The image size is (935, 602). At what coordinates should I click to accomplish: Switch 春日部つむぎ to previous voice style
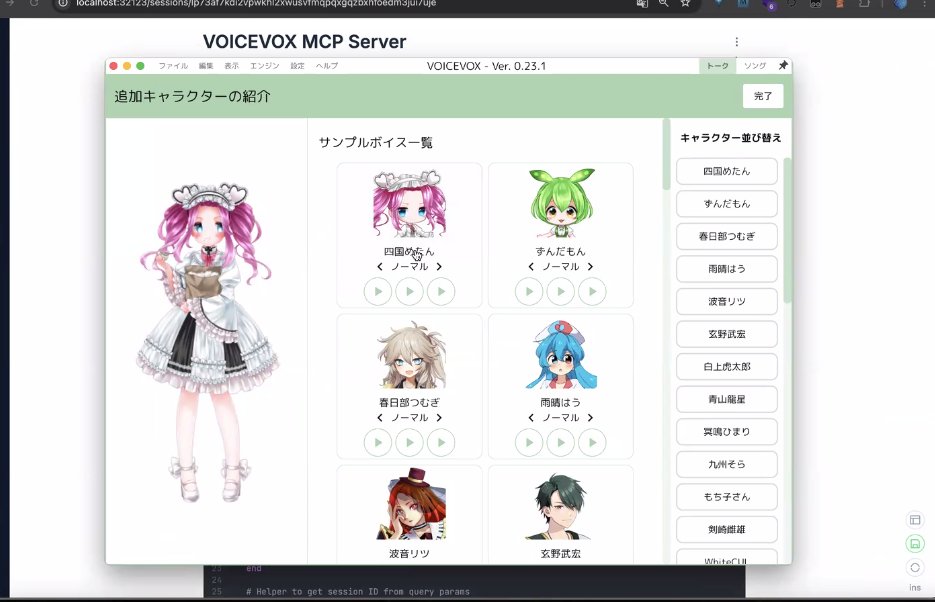click(380, 418)
